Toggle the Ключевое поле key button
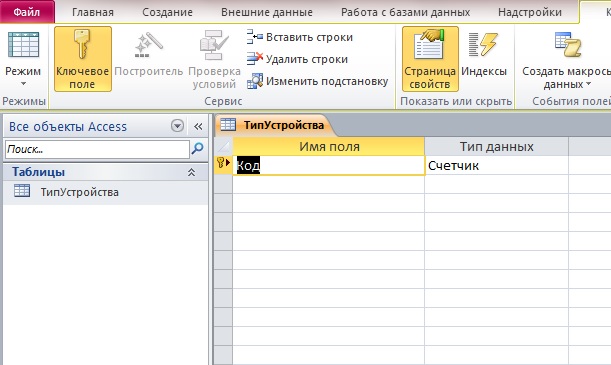The image size is (611, 365). (x=83, y=59)
